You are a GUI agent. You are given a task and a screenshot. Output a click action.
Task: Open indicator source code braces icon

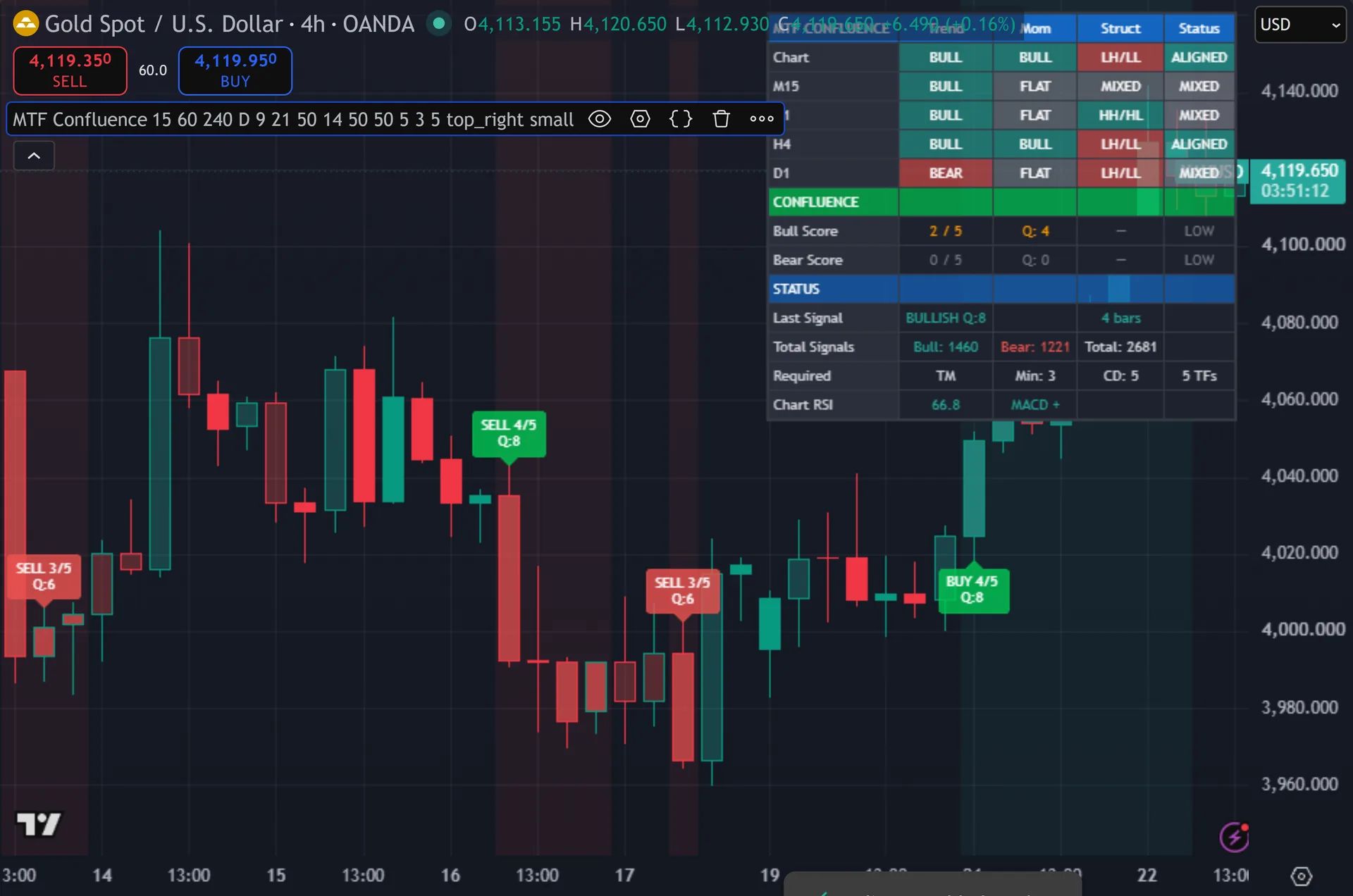(x=680, y=119)
